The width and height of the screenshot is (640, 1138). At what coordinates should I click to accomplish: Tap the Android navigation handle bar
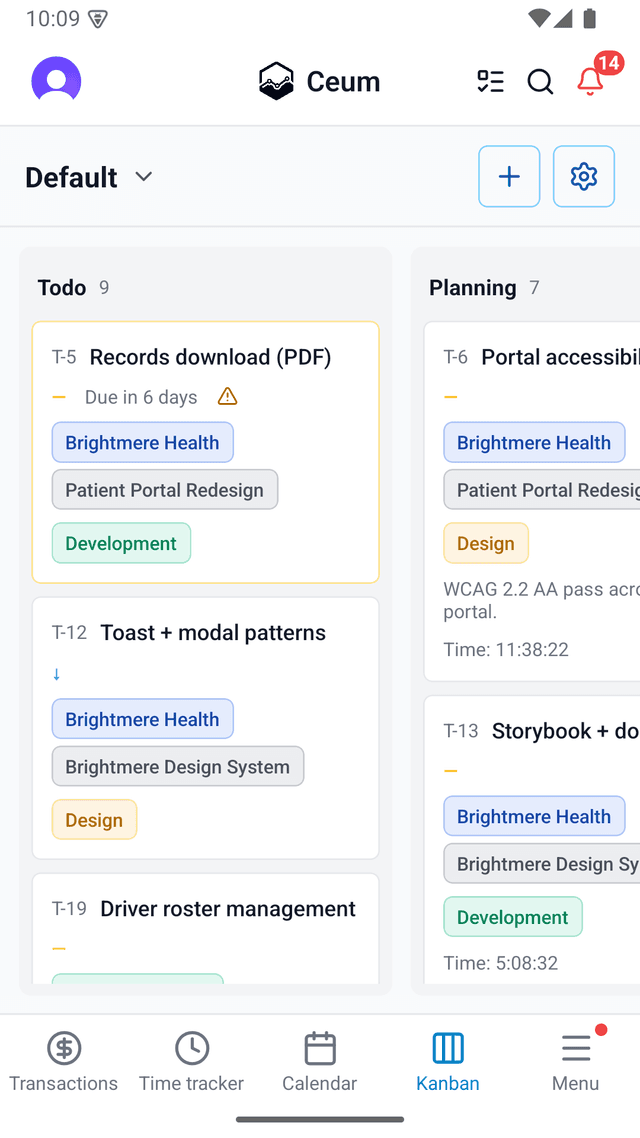point(320,1119)
